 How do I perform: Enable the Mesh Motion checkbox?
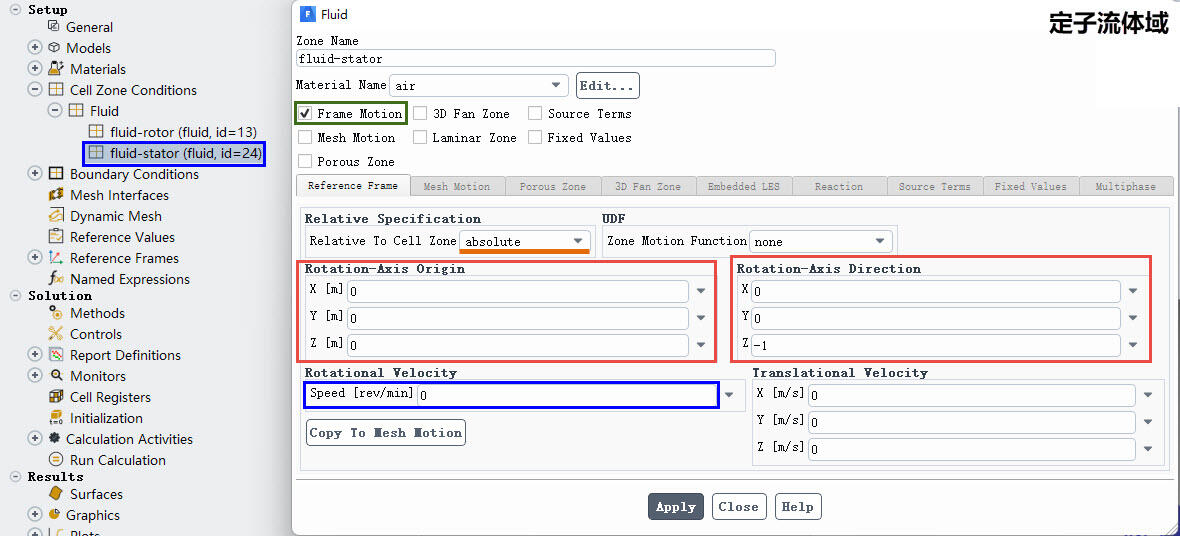(306, 138)
